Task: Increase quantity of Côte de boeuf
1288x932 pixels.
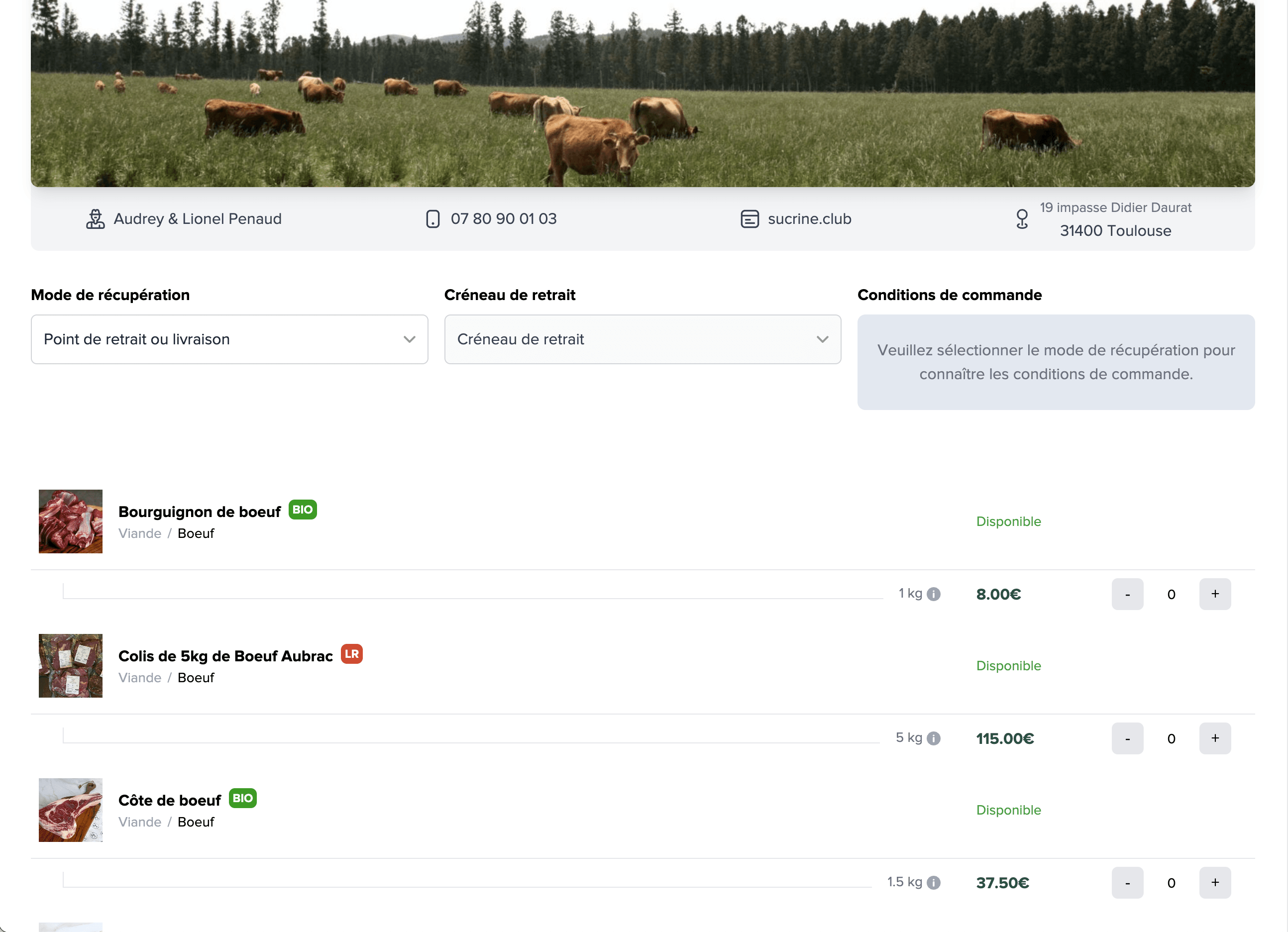Action: pyautogui.click(x=1215, y=883)
